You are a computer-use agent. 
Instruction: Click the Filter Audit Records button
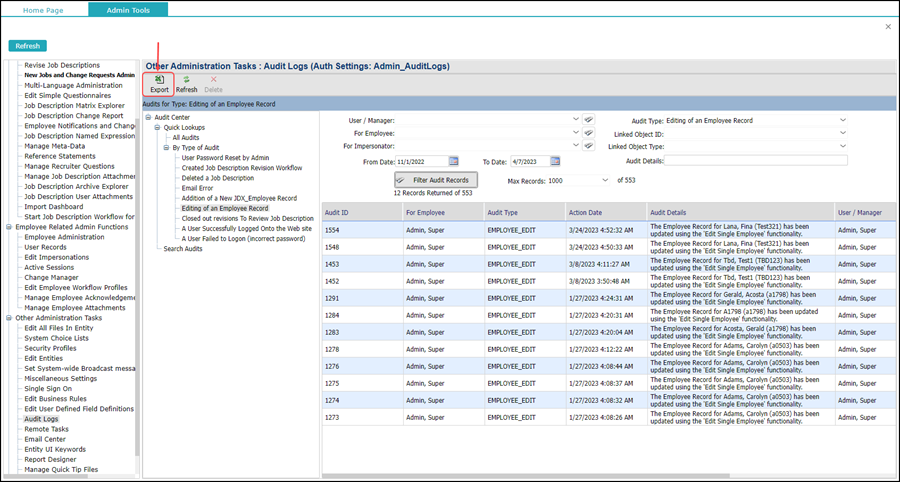436,180
